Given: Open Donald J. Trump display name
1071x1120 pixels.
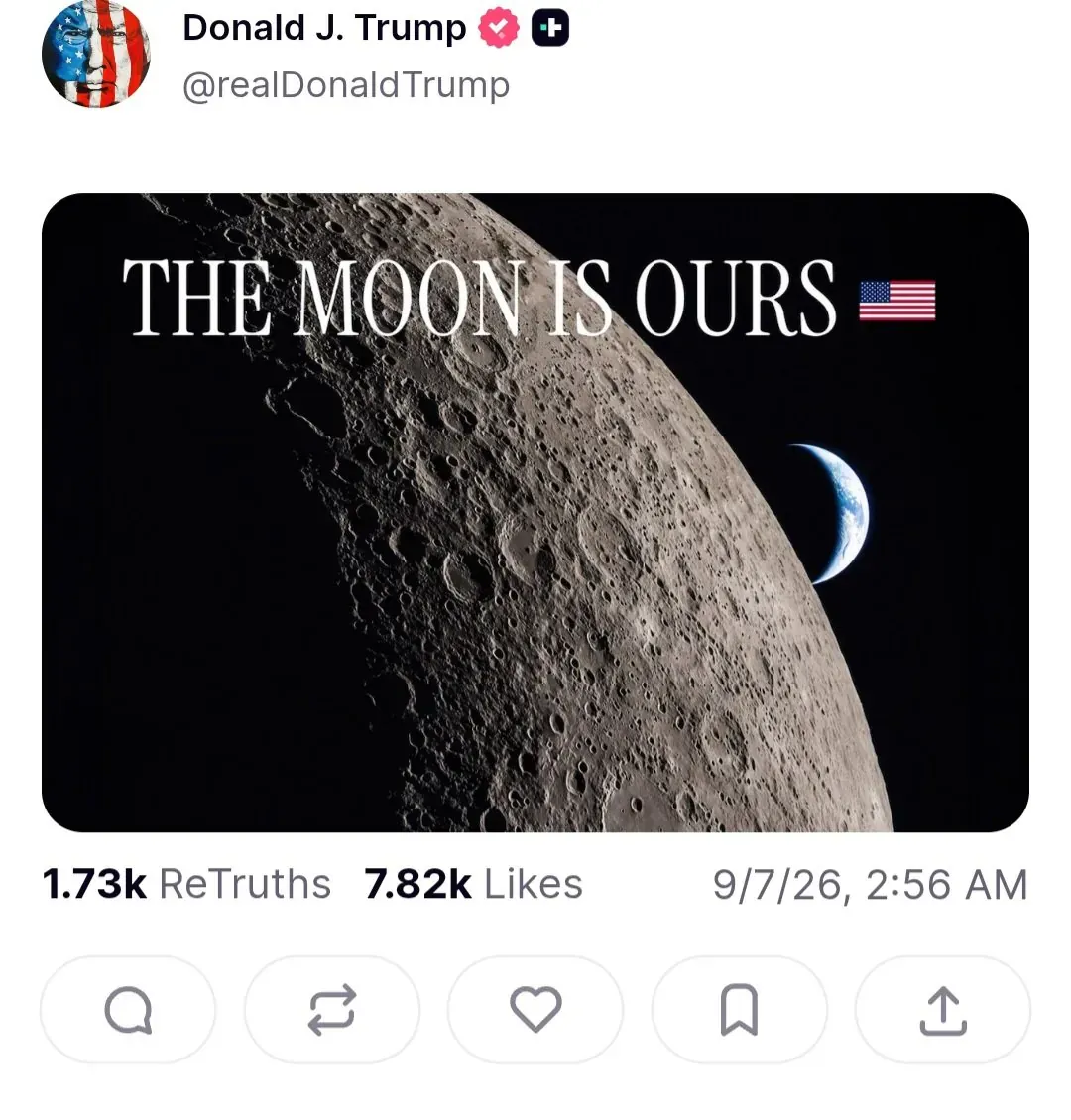Looking at the screenshot, I should (x=324, y=29).
